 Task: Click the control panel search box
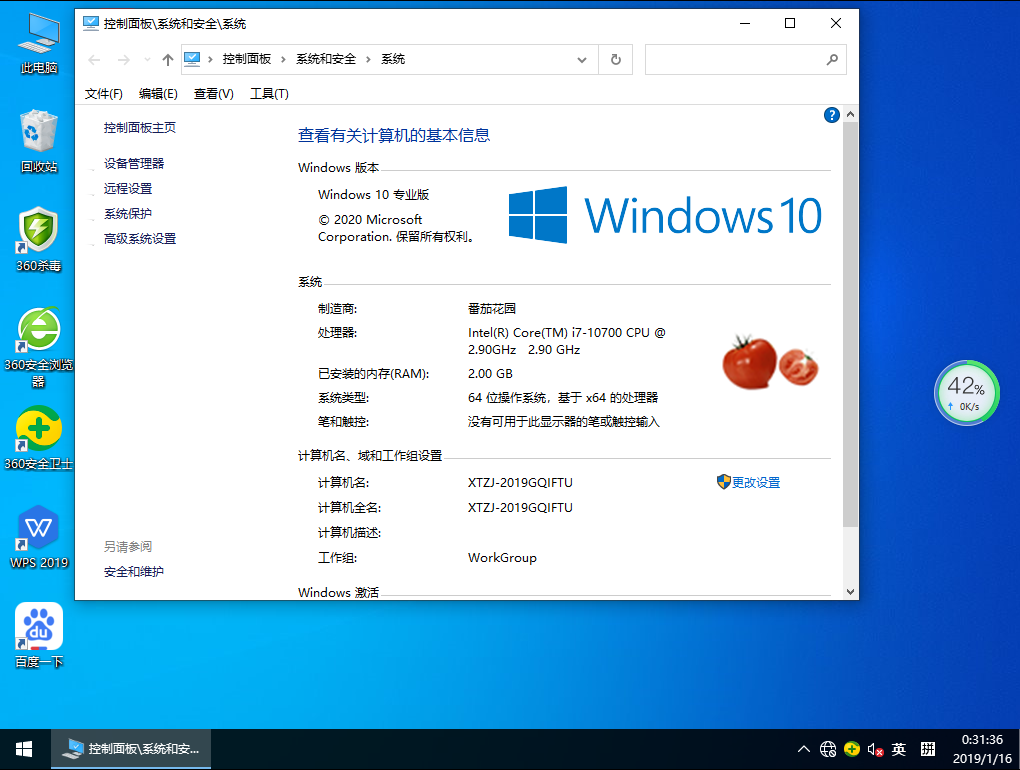pyautogui.click(x=735, y=59)
